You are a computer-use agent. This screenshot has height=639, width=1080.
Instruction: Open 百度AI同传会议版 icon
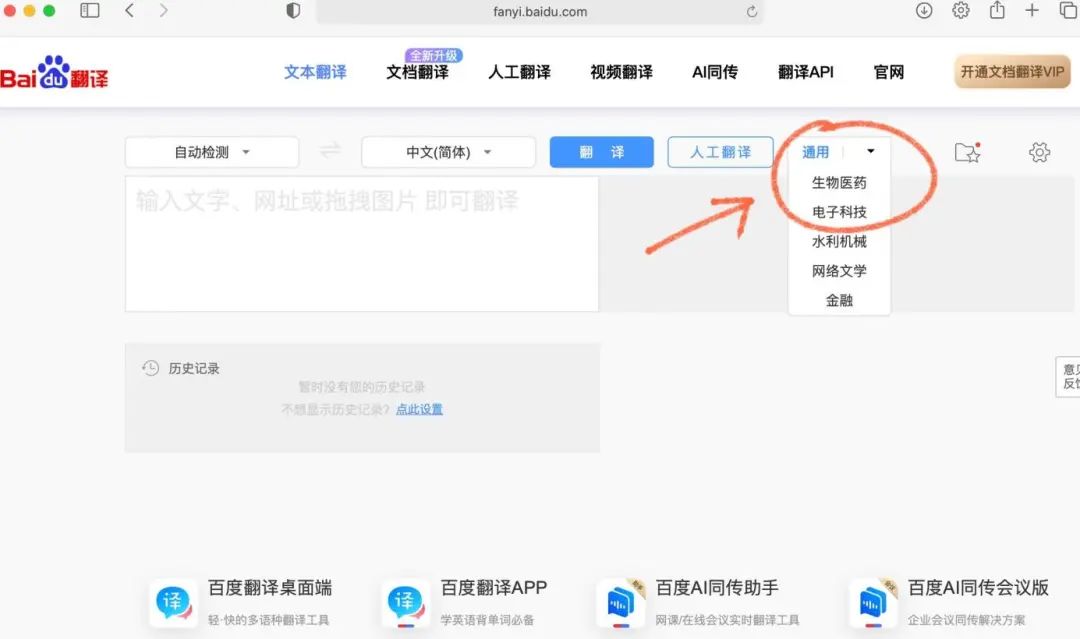coord(873,603)
